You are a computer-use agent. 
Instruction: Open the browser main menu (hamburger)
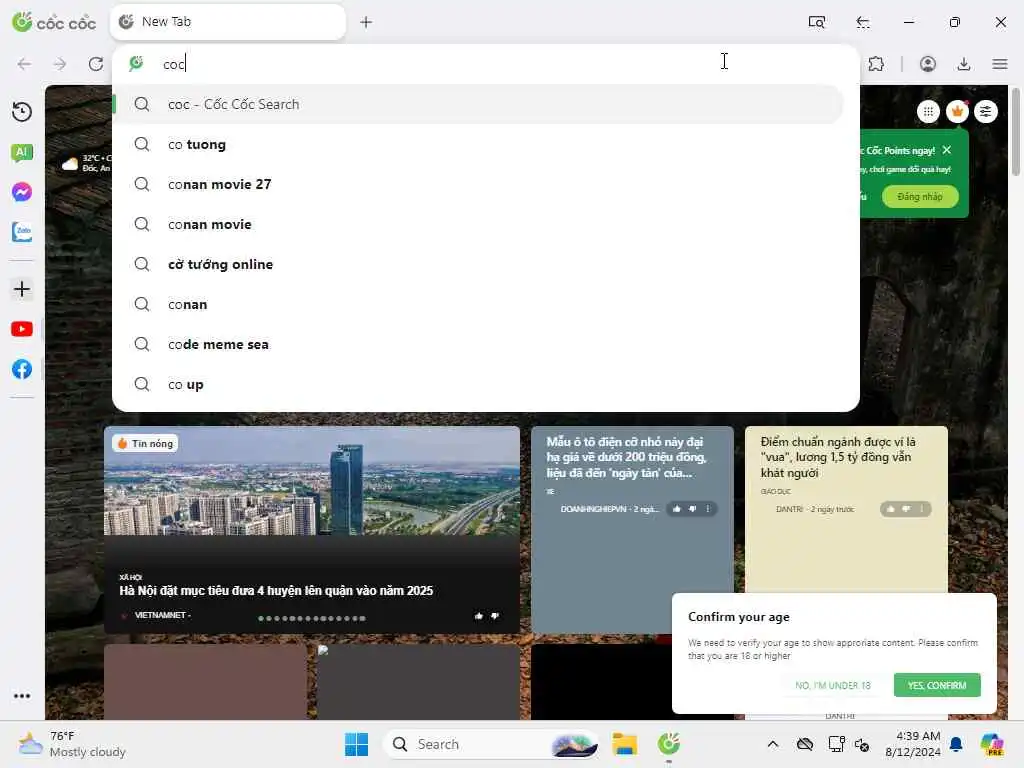(1000, 64)
